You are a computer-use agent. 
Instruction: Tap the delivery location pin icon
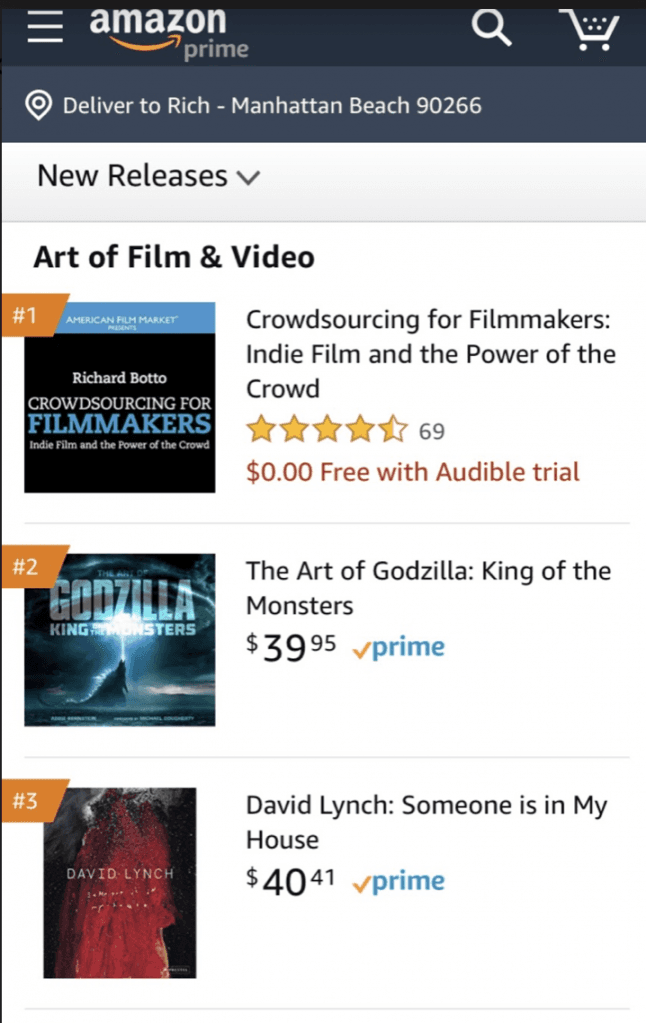(x=36, y=104)
